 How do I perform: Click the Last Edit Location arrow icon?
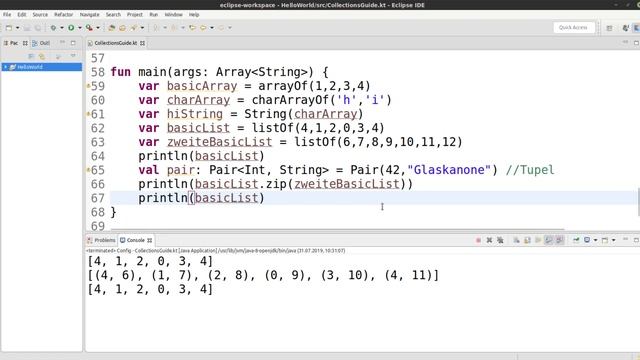[x=192, y=28]
